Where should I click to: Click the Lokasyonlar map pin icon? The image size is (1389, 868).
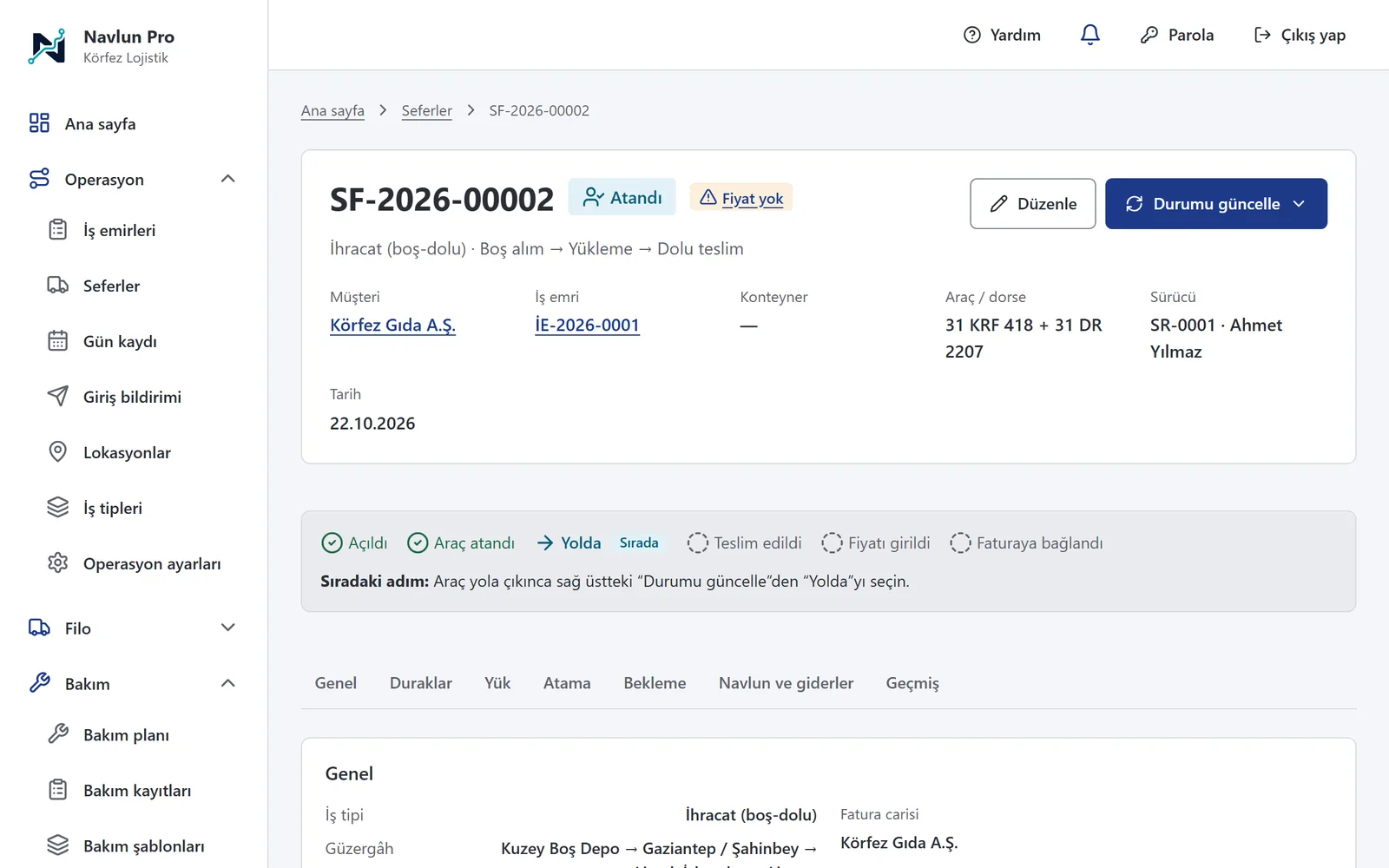(x=58, y=452)
